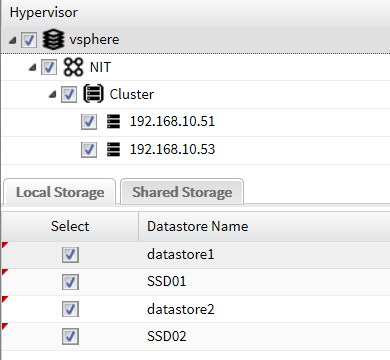The height and width of the screenshot is (360, 390).
Task: Click the Select column header
Action: [70, 226]
